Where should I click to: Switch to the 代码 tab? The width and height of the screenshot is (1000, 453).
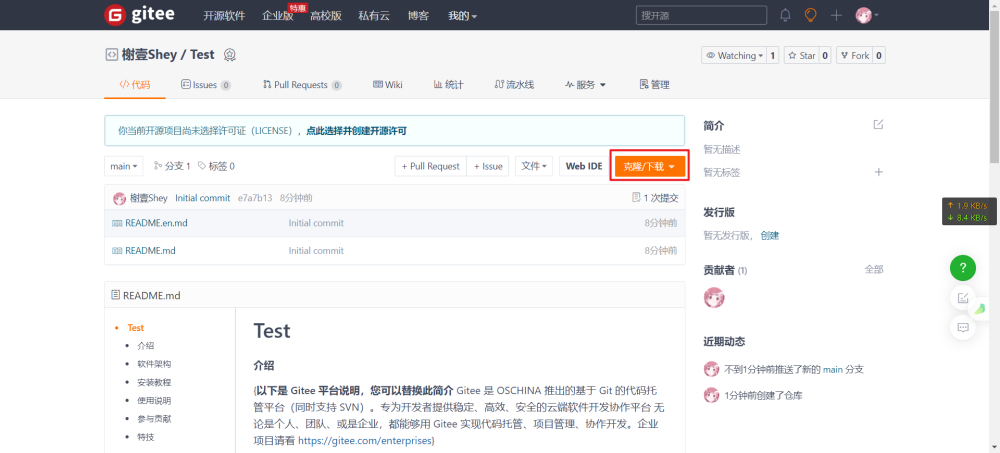pos(135,85)
